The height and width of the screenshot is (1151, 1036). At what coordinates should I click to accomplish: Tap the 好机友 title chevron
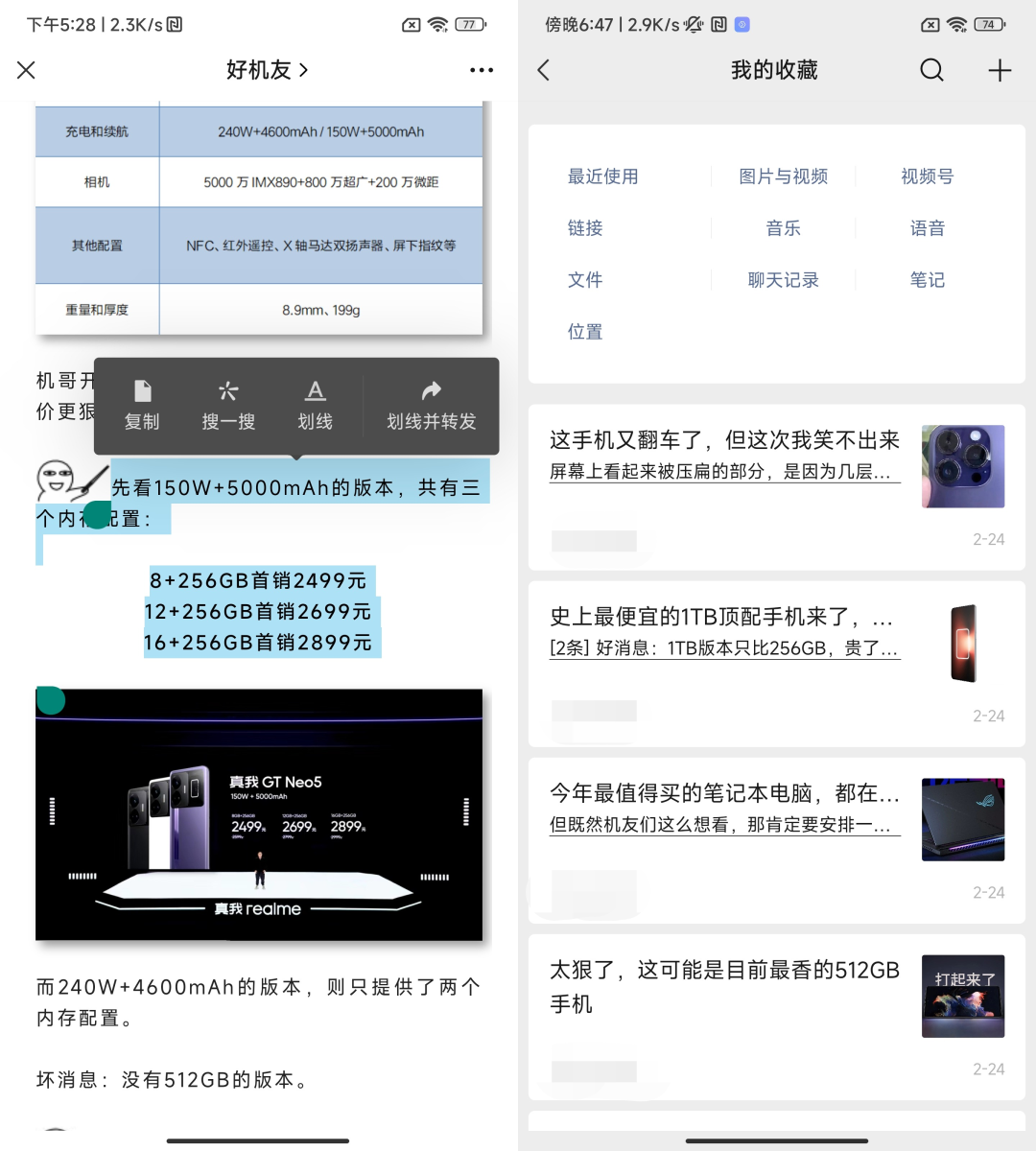(304, 70)
